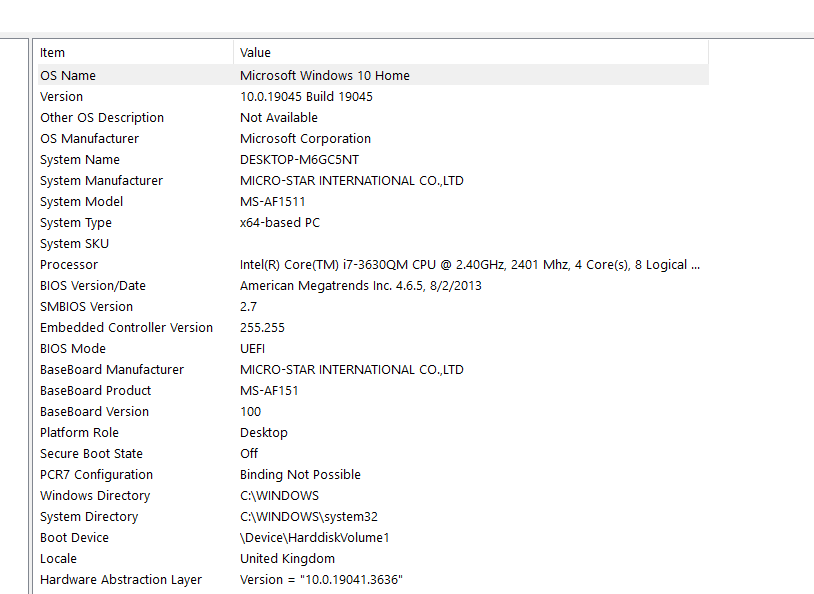Select the System Manufacturer row
Viewport: 814px width, 594px height.
373,181
